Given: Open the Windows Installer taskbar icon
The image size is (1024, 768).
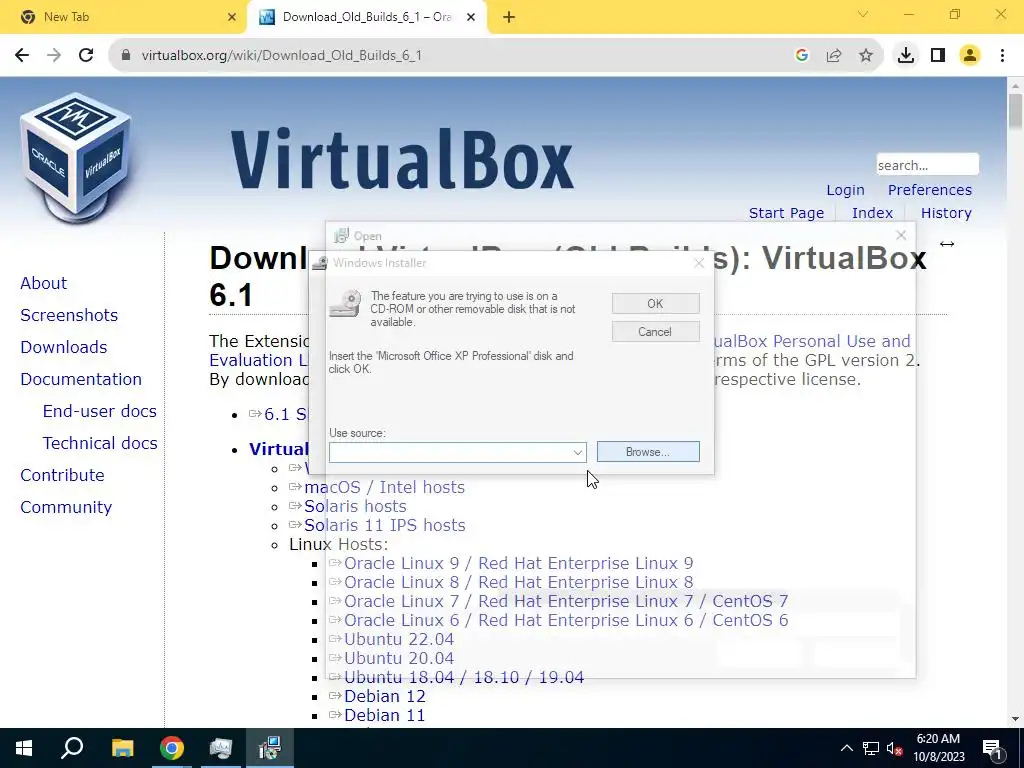Looking at the screenshot, I should tap(269, 748).
